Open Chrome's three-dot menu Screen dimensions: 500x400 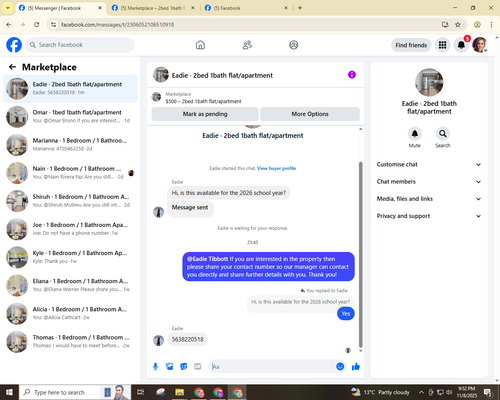click(x=491, y=24)
